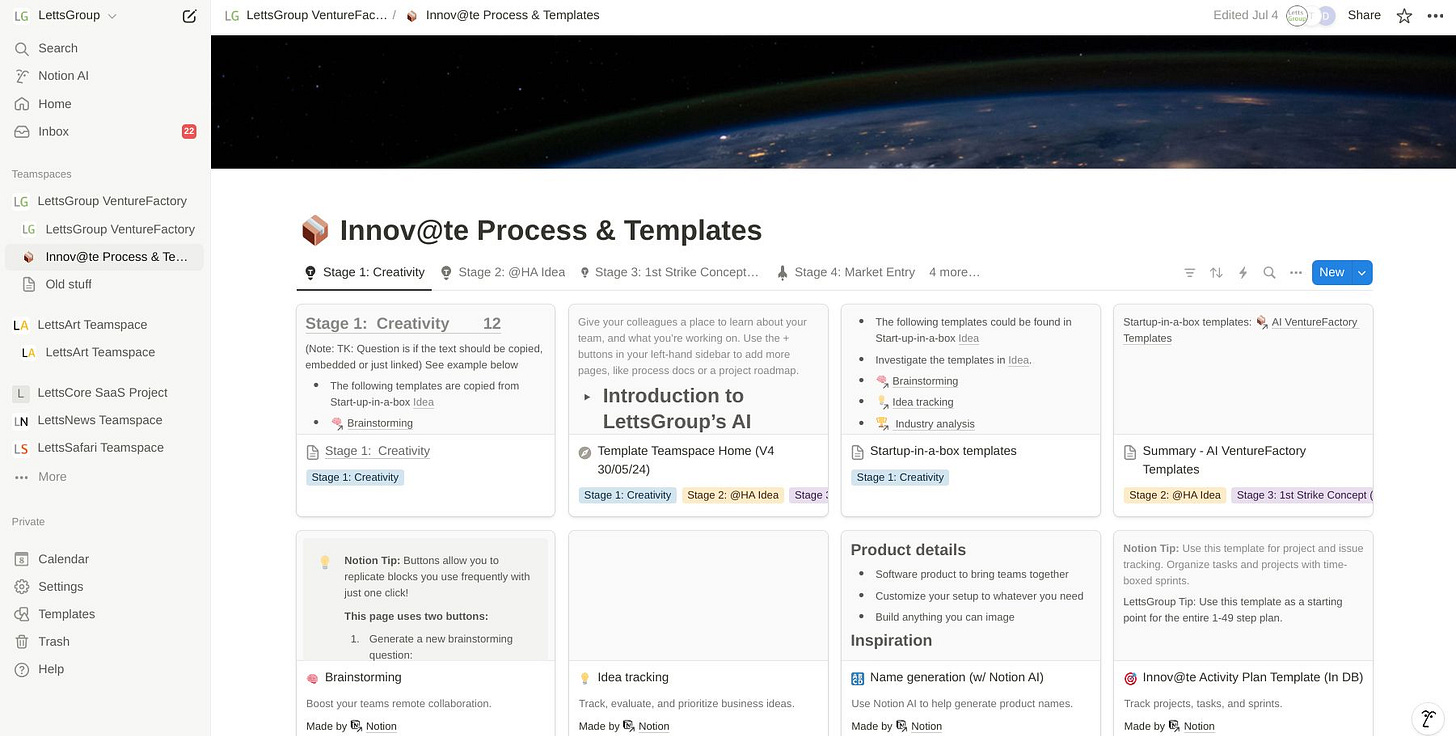Click the ellipsis icon for more view options
This screenshot has width=1456, height=736.
click(1296, 272)
